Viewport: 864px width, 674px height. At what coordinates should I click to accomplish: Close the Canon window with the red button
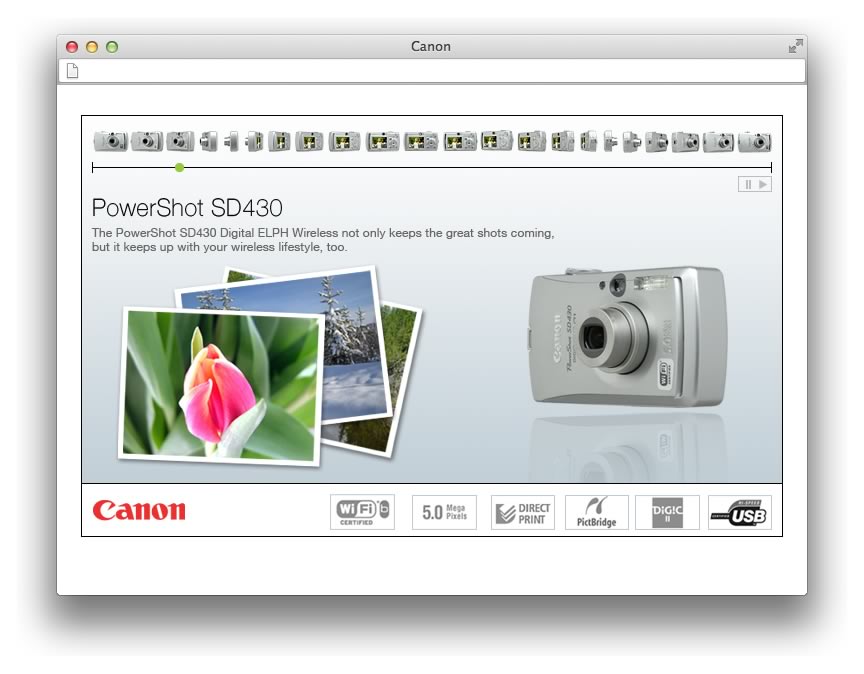[x=72, y=47]
